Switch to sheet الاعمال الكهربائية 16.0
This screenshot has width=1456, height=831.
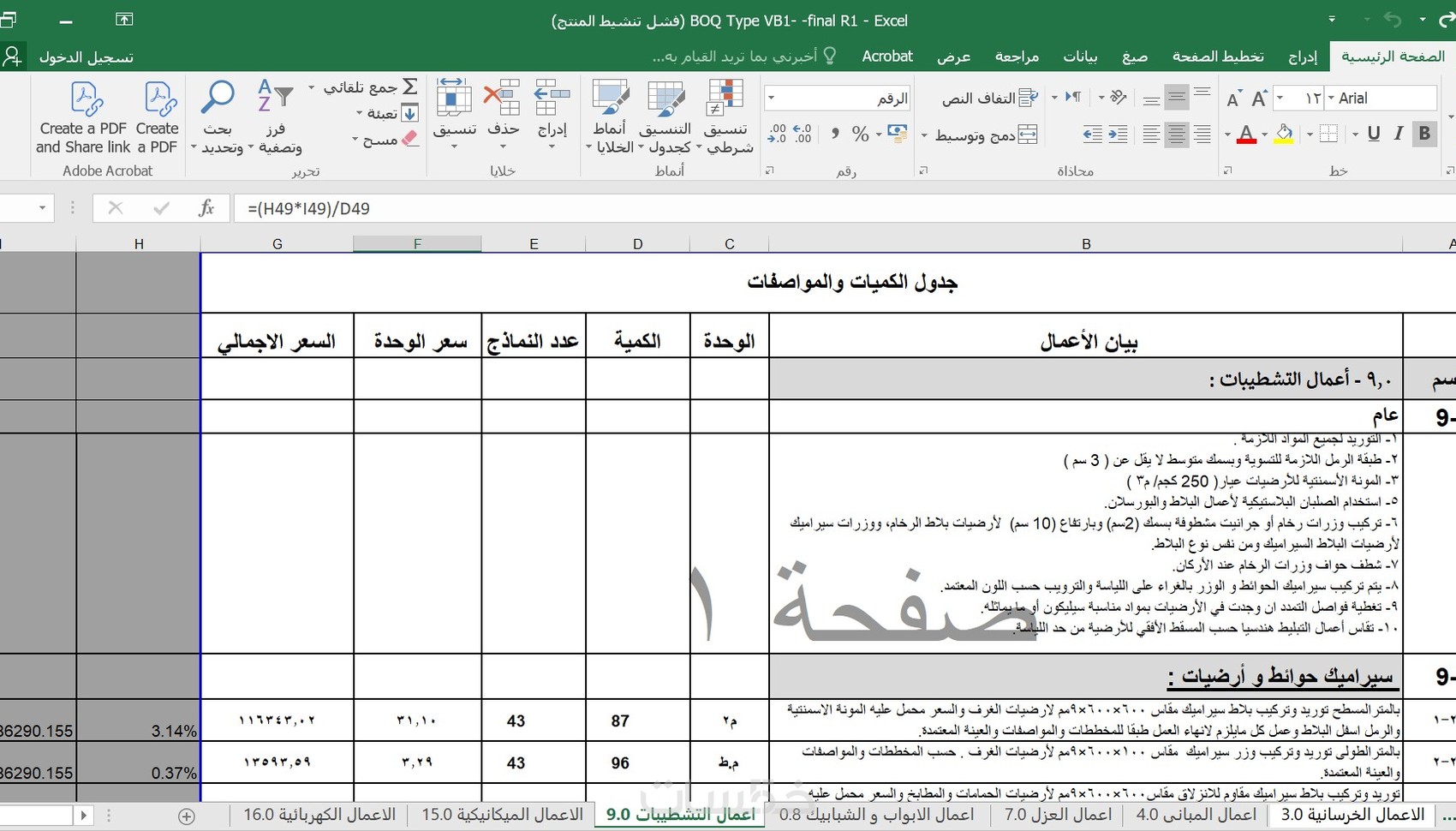tap(319, 815)
